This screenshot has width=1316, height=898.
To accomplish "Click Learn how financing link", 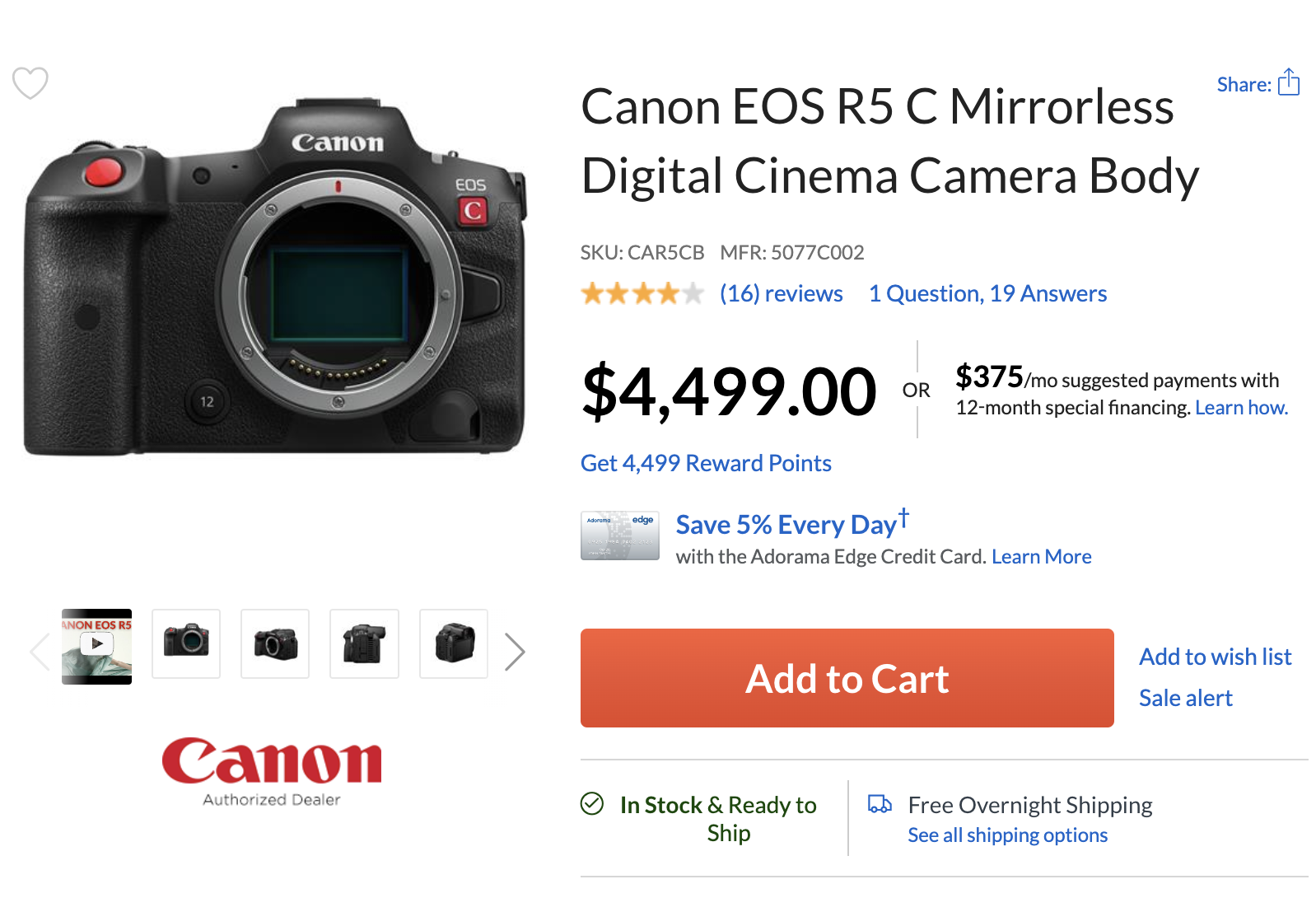I will (x=1241, y=408).
